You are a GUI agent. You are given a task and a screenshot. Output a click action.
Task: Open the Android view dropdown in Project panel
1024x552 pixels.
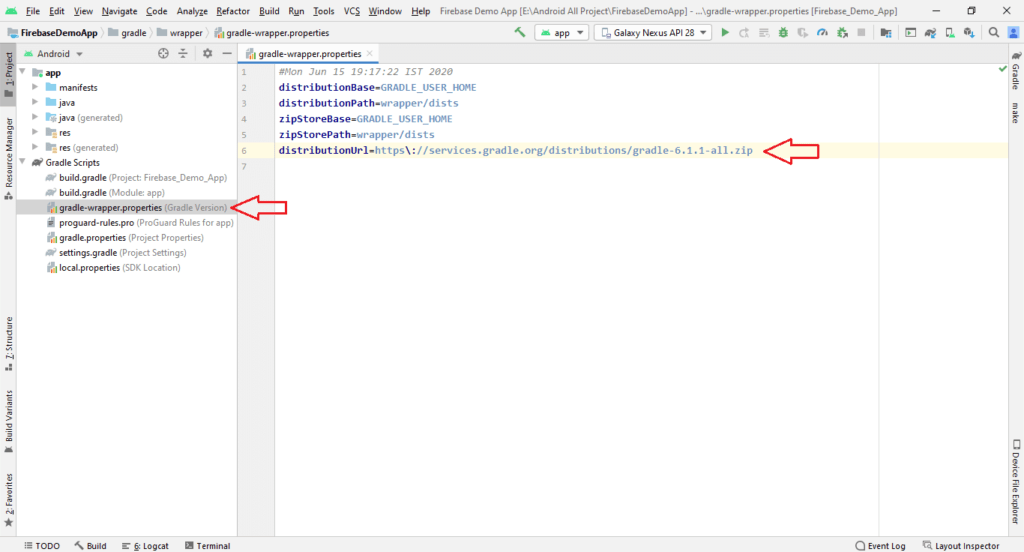coord(54,54)
